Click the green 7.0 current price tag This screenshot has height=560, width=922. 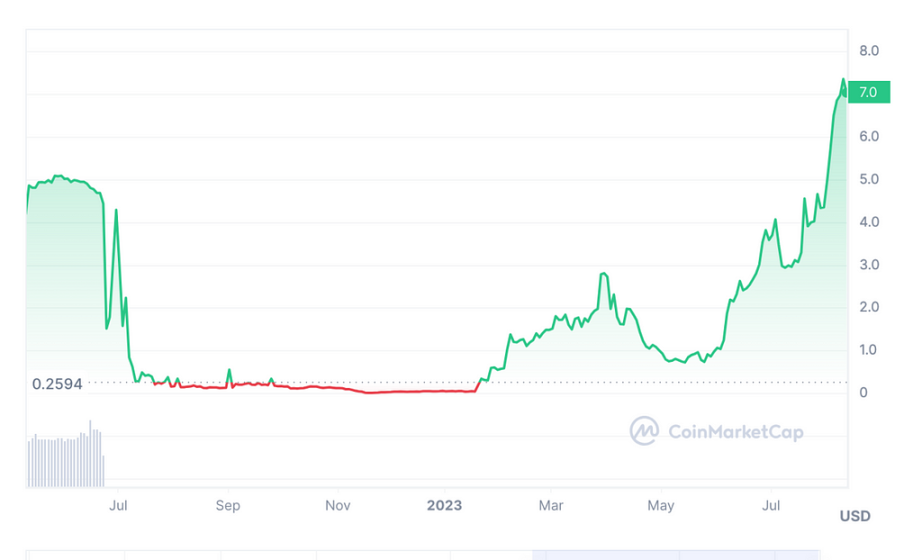[867, 93]
